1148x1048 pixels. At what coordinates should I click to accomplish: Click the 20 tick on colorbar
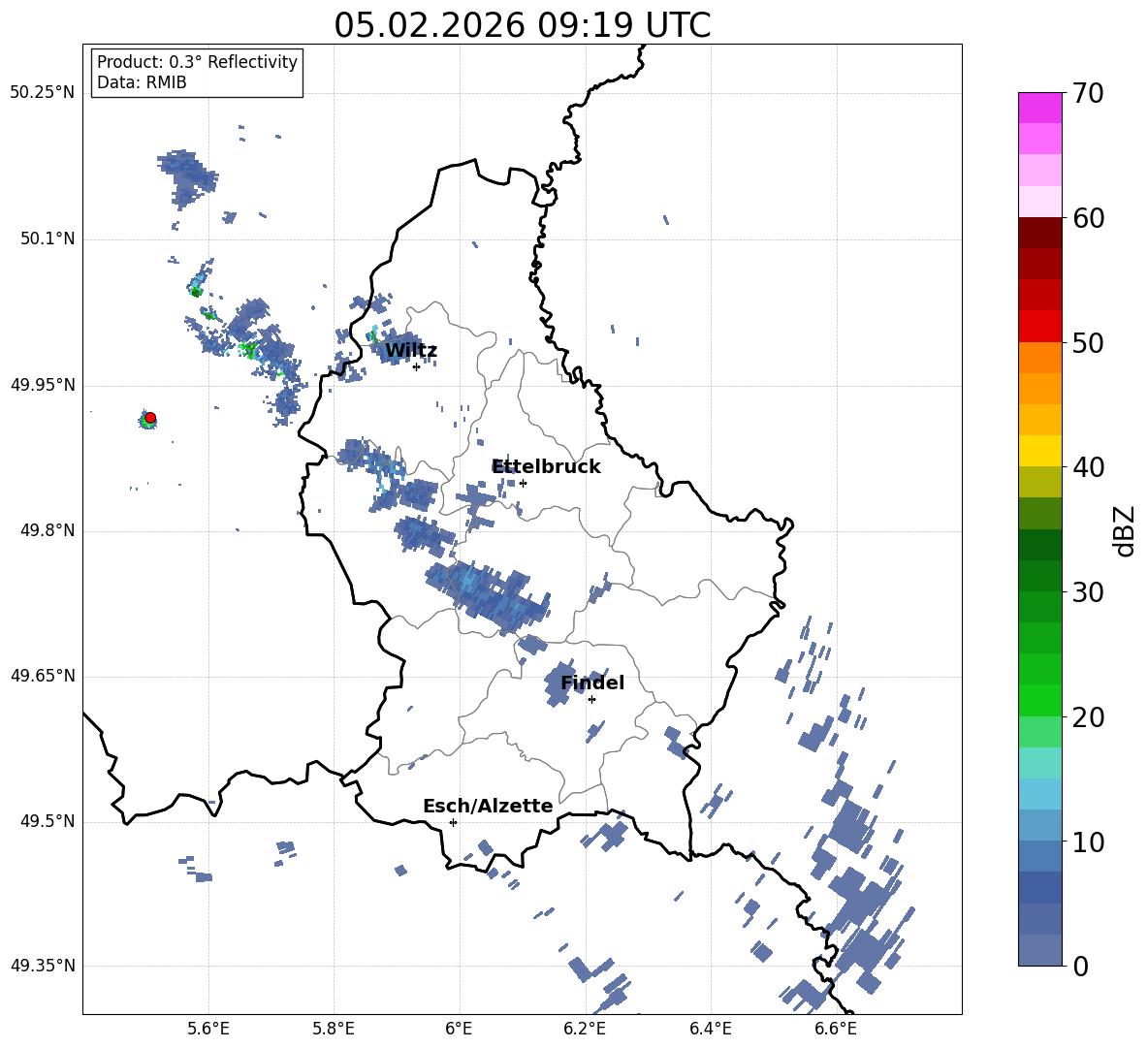[x=1088, y=717]
